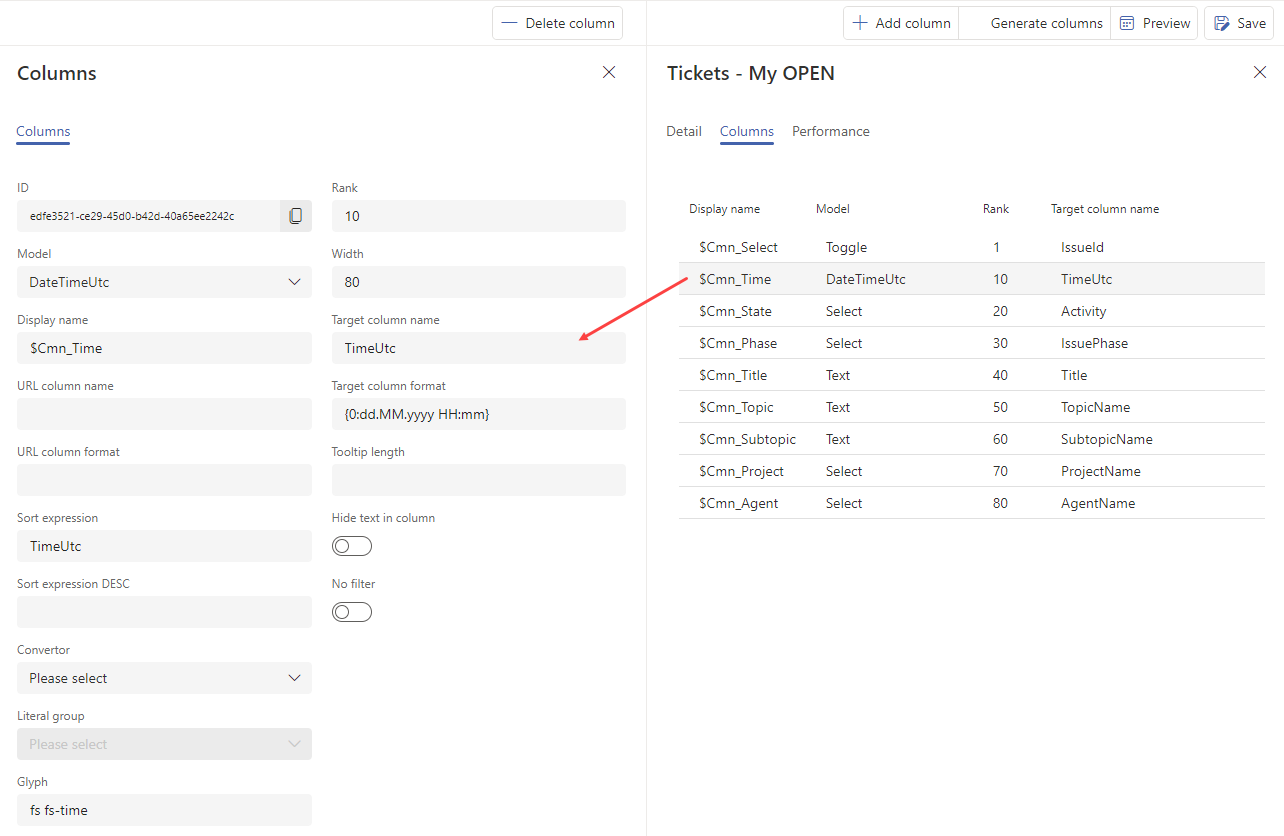Select the $Cmn_Select row
Screen dimensions: 1284x836
coord(971,247)
